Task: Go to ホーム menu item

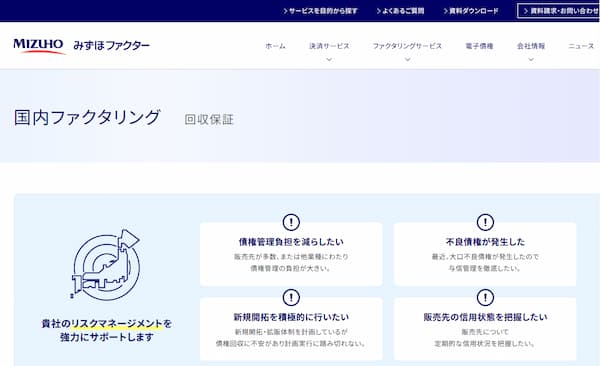Action: (276, 46)
